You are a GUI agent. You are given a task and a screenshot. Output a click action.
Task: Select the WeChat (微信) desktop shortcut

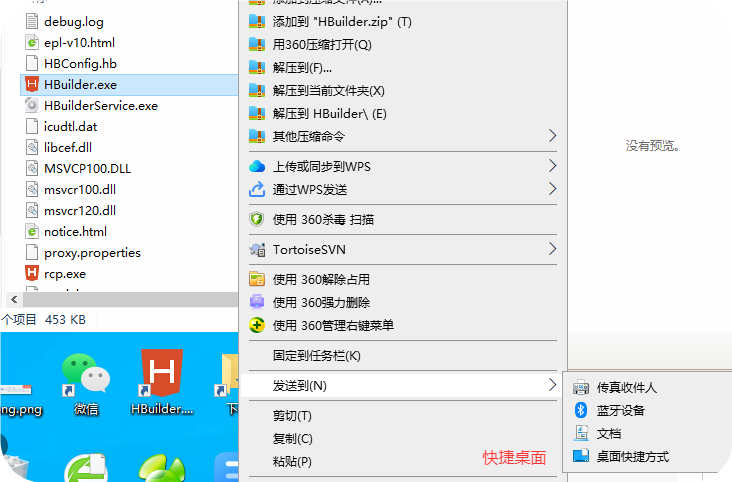coord(86,384)
